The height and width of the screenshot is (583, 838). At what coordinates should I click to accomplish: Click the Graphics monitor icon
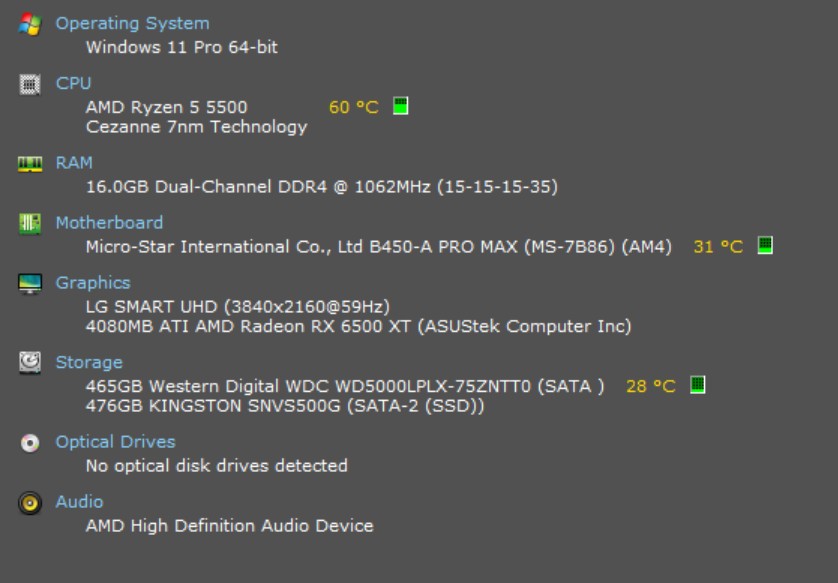[x=30, y=283]
